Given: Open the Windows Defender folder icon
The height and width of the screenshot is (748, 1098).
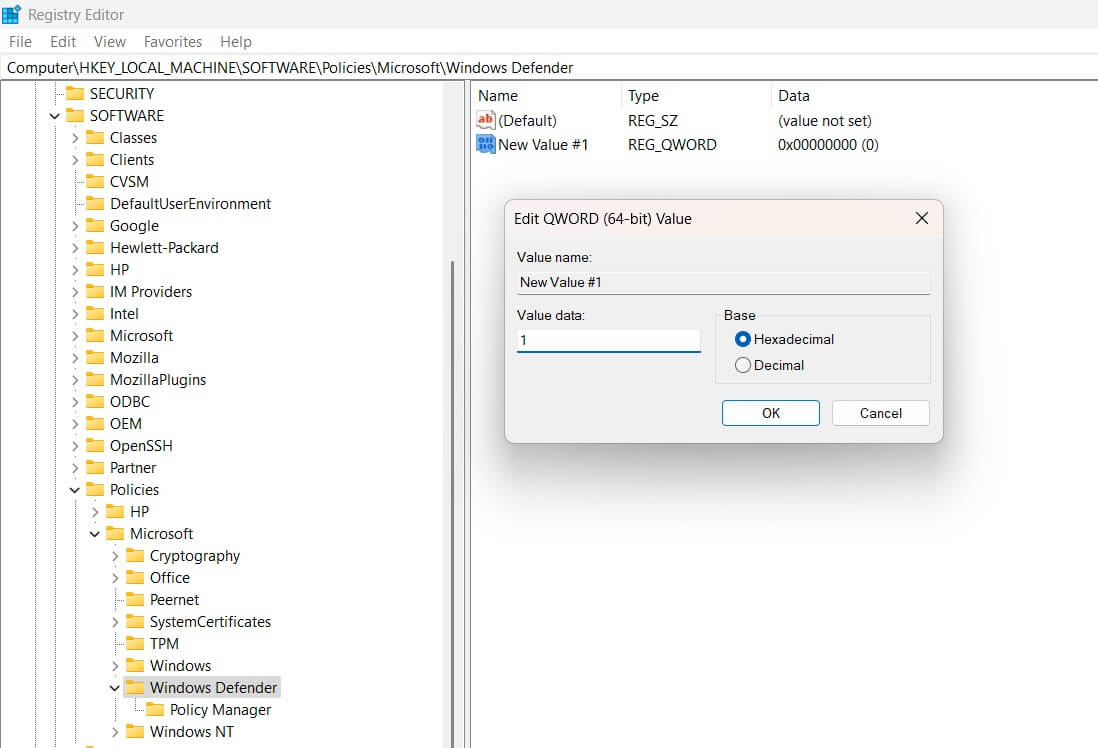Looking at the screenshot, I should click(x=137, y=687).
